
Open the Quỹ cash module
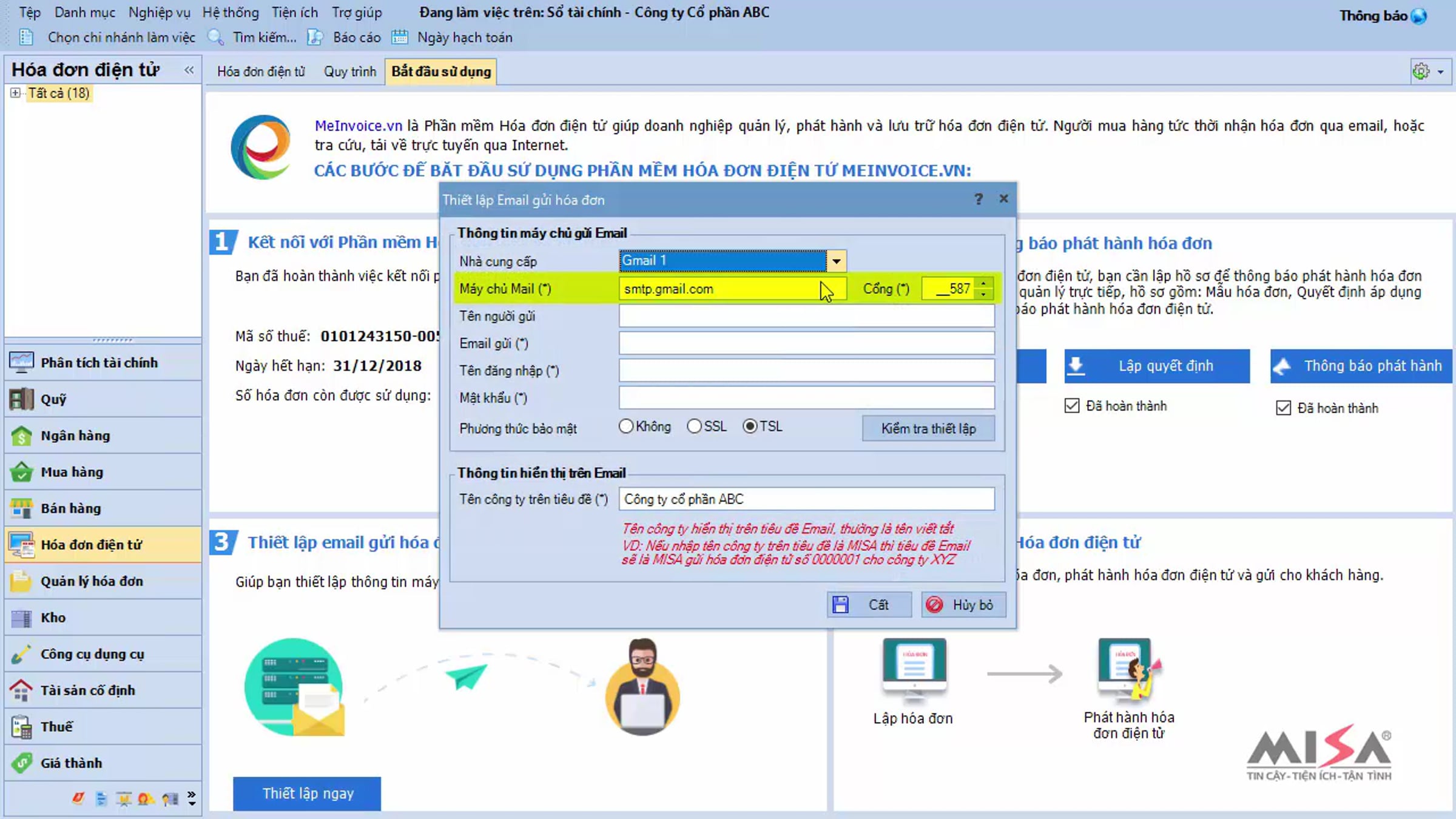click(103, 399)
